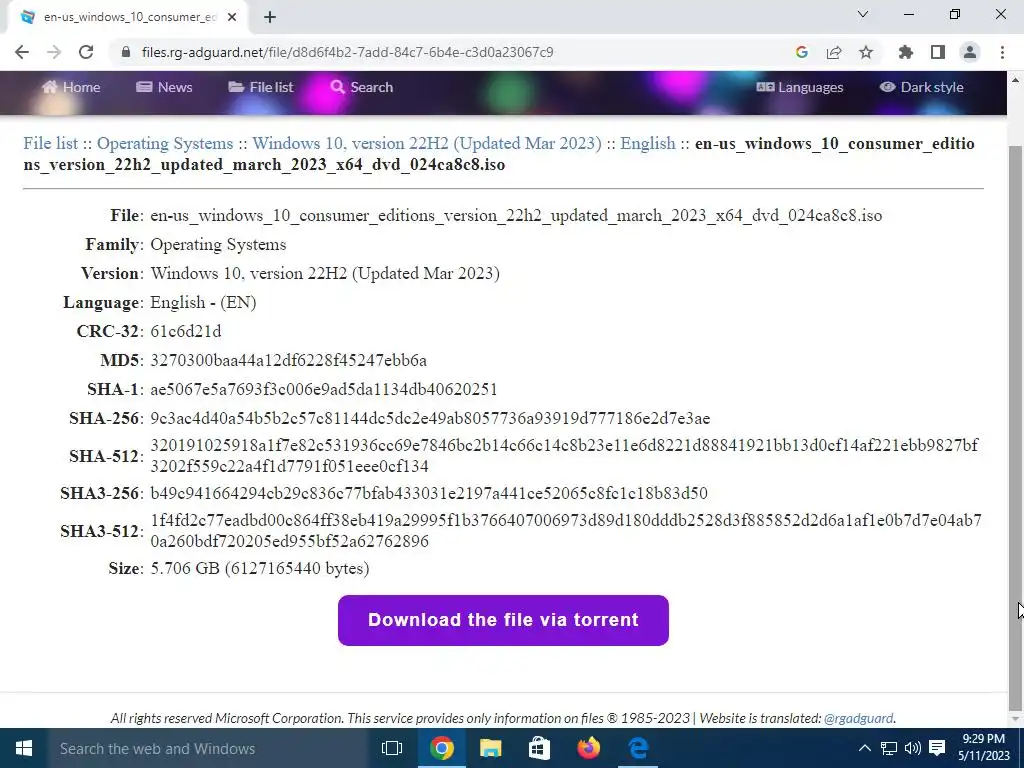Viewport: 1024px width, 768px height.
Task: Click the SHA3-256 hash value
Action: [x=429, y=493]
